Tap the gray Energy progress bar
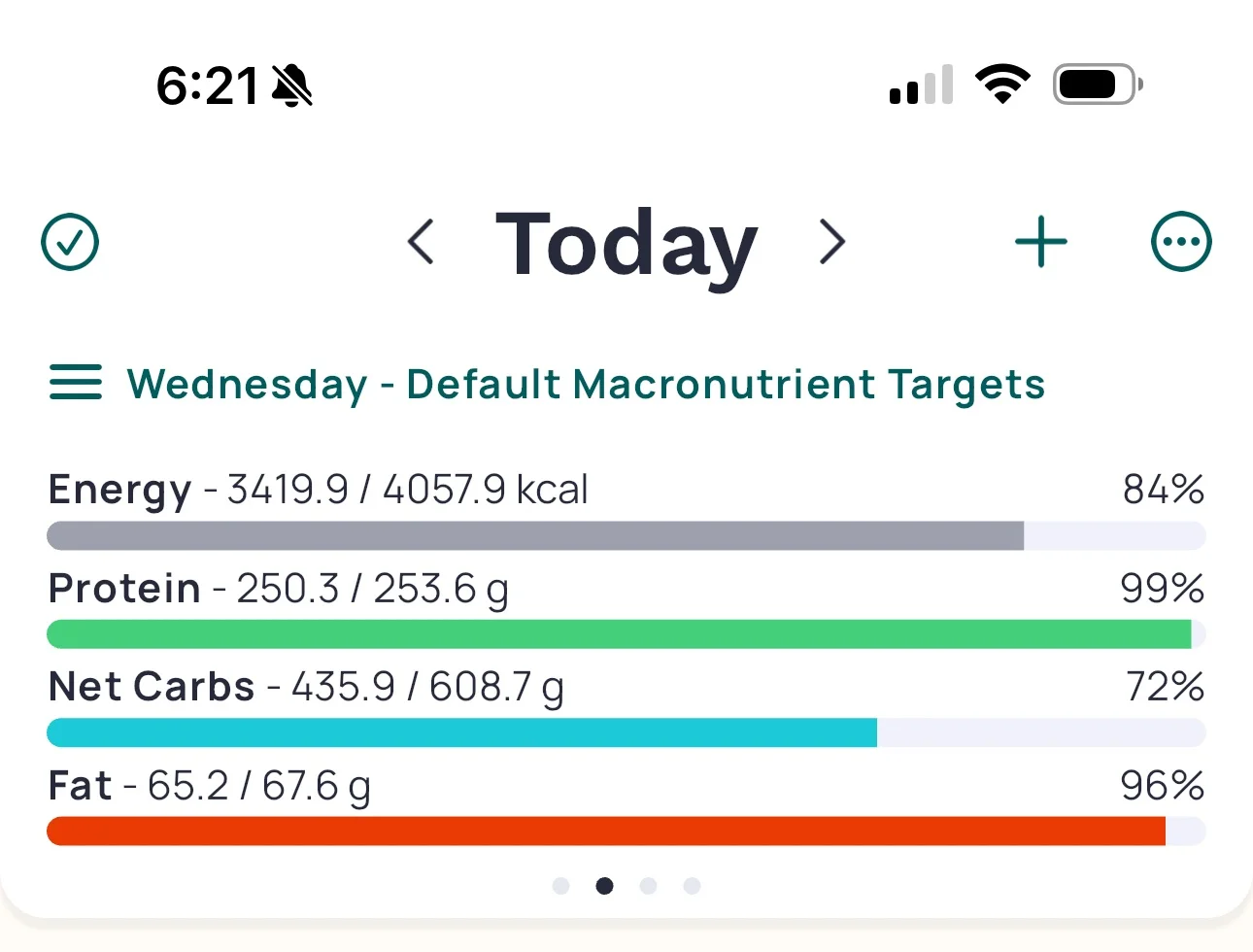The image size is (1253, 952). pyautogui.click(x=626, y=535)
